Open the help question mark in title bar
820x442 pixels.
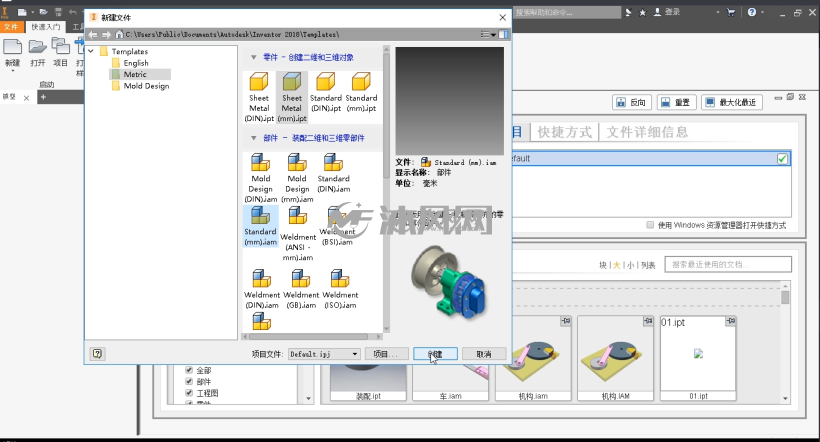pyautogui.click(x=751, y=12)
